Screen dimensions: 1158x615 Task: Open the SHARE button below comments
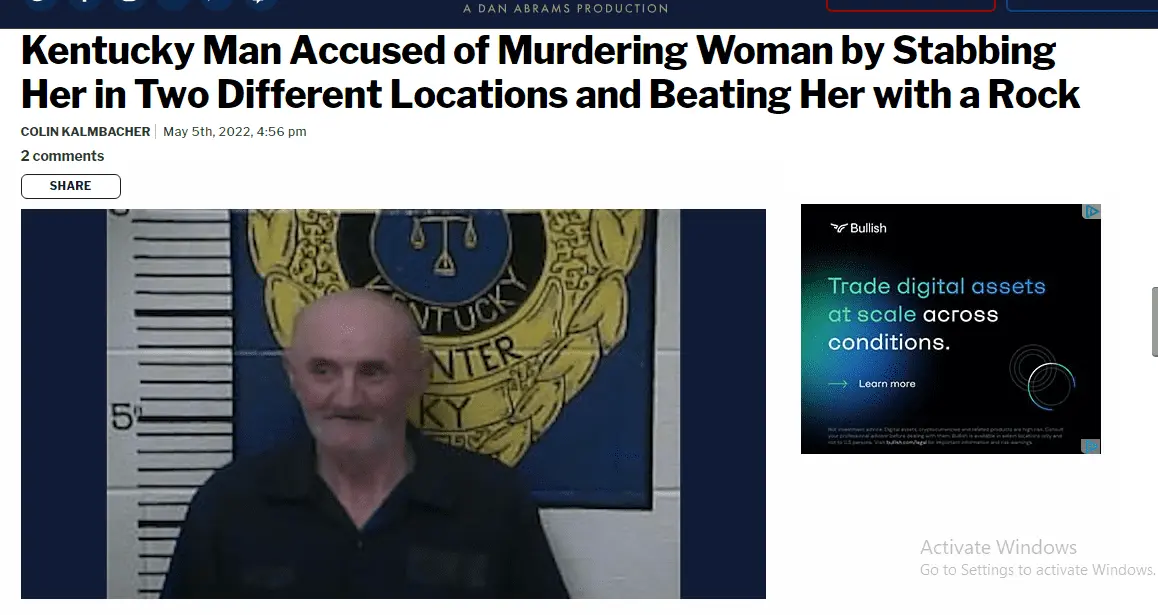click(x=71, y=186)
